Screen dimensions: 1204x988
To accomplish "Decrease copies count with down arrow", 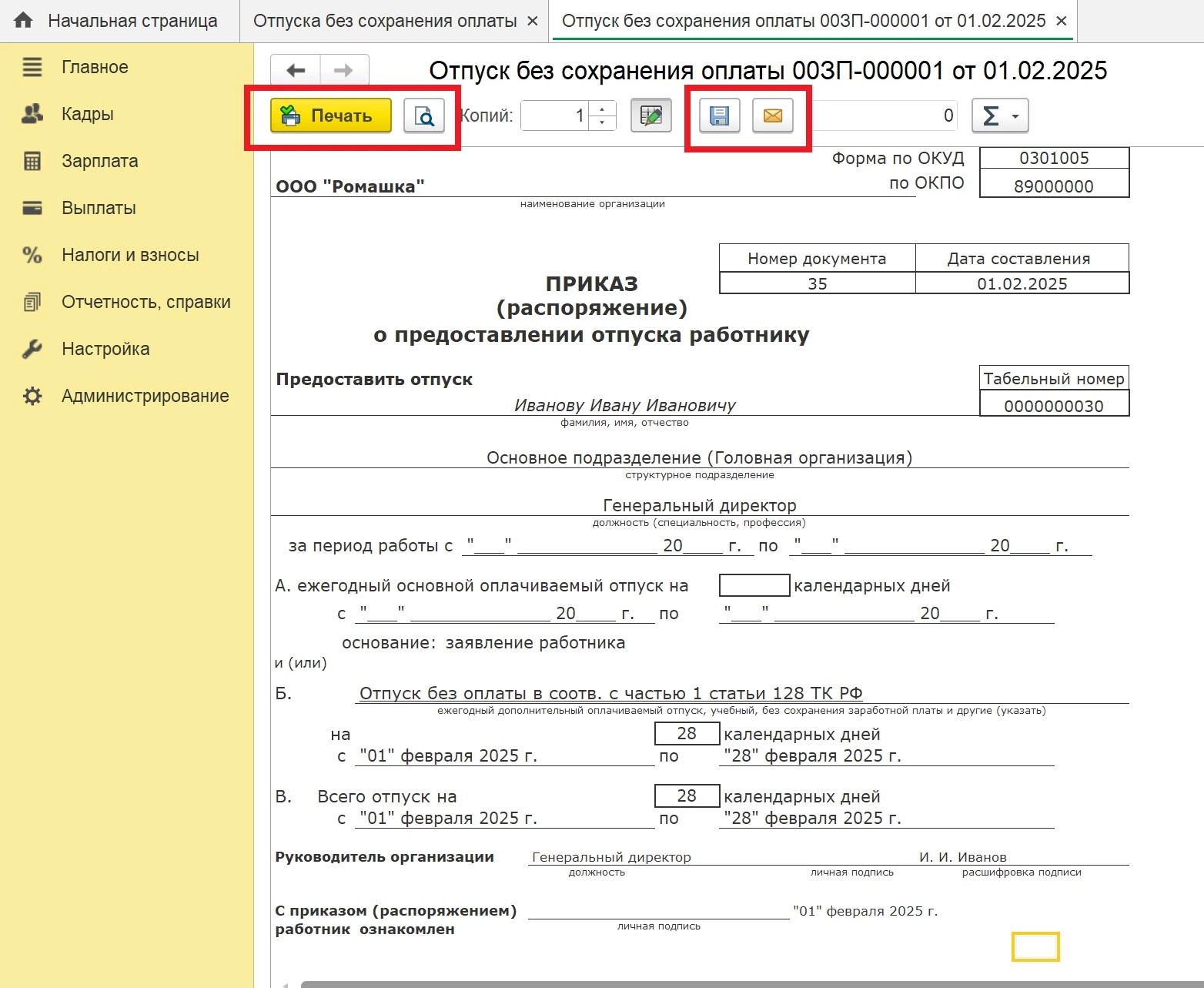I will 602,122.
